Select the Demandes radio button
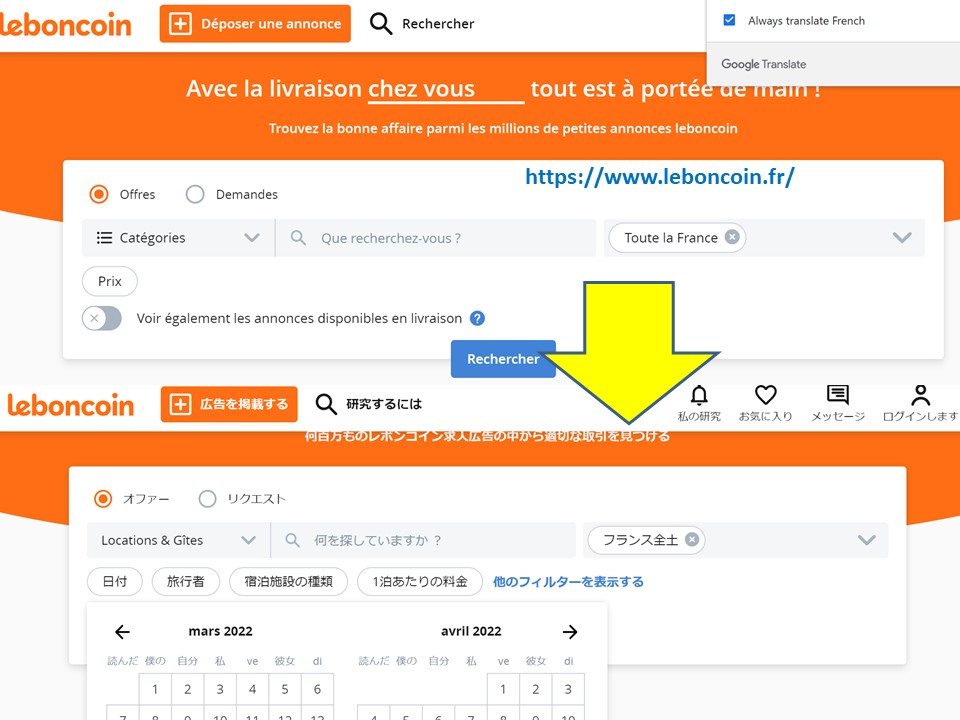960x720 pixels. tap(195, 194)
